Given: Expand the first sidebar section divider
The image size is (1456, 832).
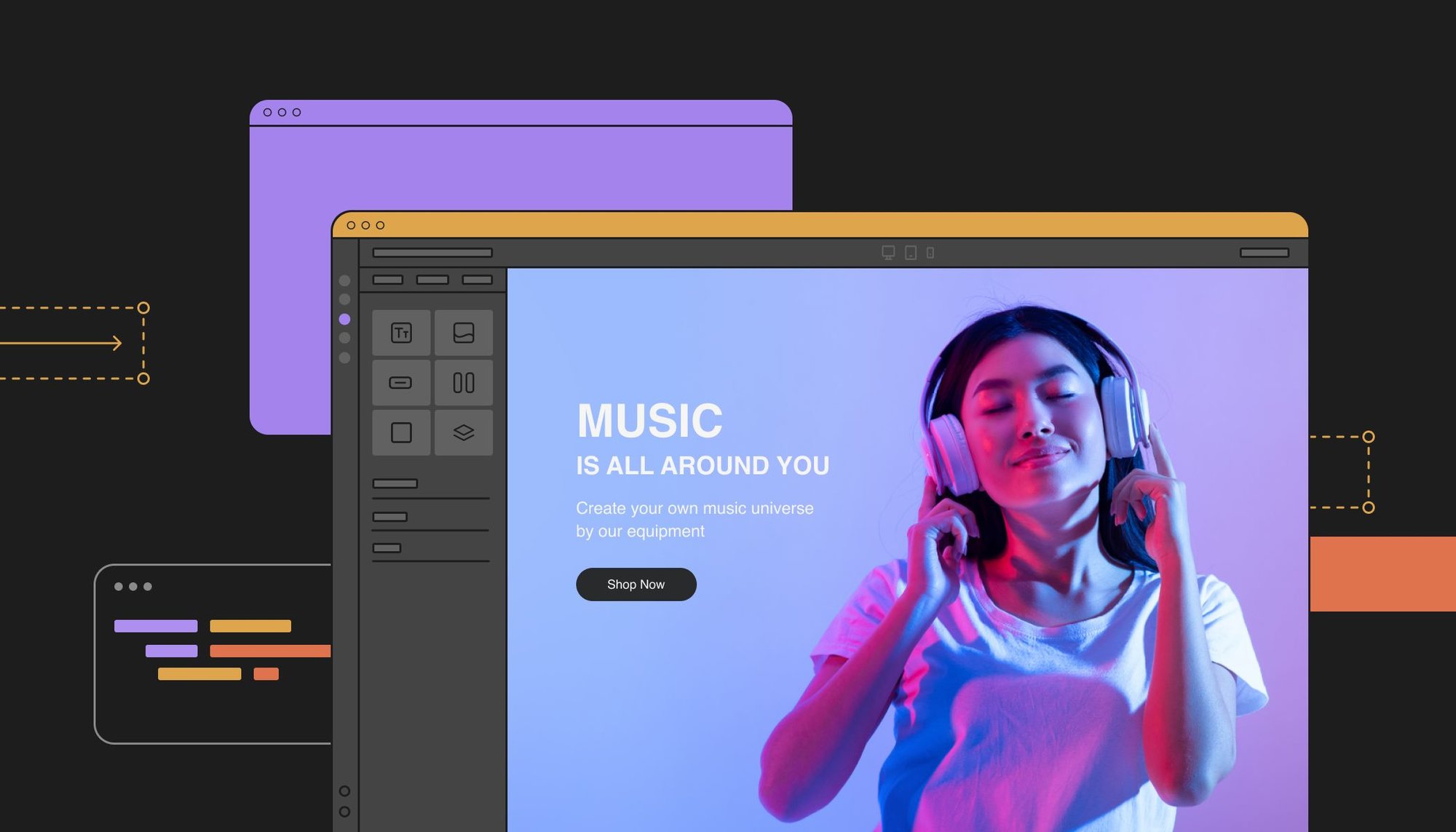Looking at the screenshot, I should pos(395,482).
